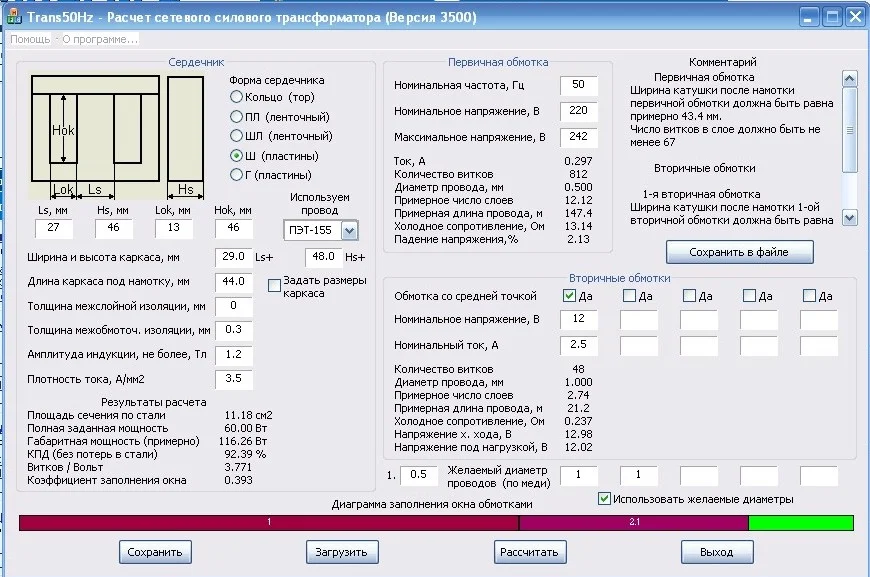This screenshot has width=870, height=577.
Task: Click the secondary current field showing 2.5
Action: point(579,346)
